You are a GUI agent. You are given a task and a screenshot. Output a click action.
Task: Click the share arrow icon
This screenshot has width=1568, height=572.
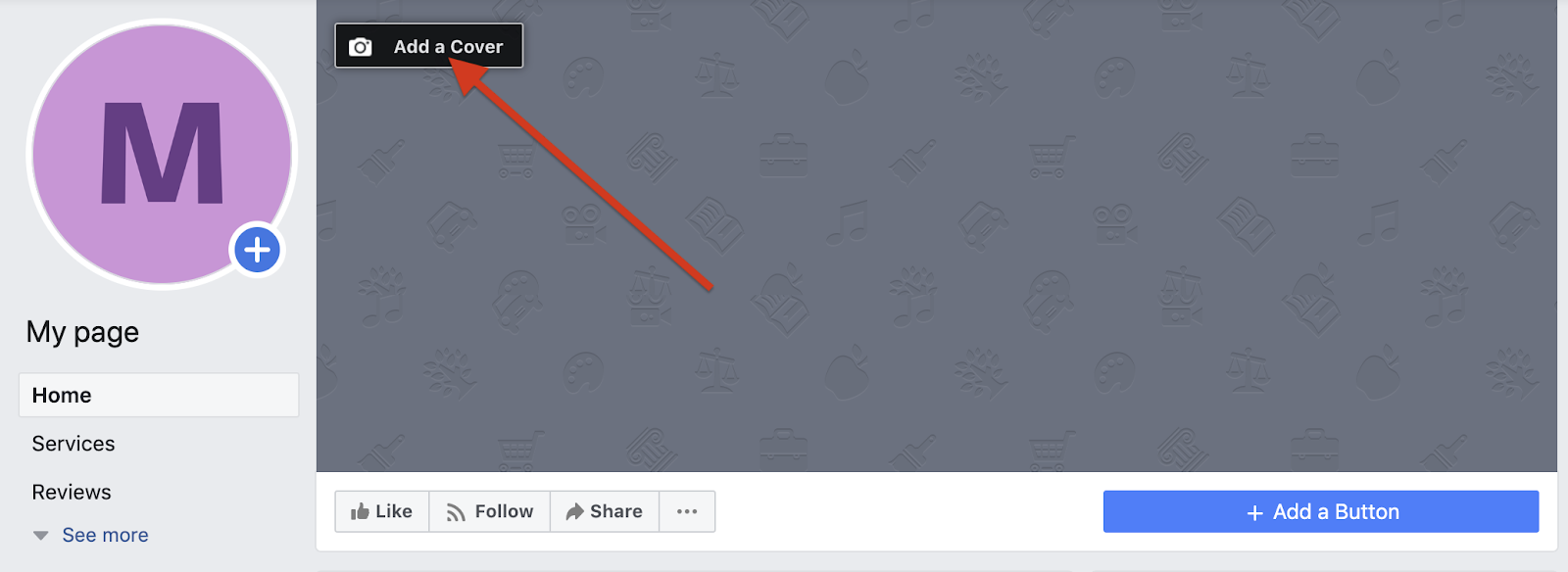[x=575, y=511]
